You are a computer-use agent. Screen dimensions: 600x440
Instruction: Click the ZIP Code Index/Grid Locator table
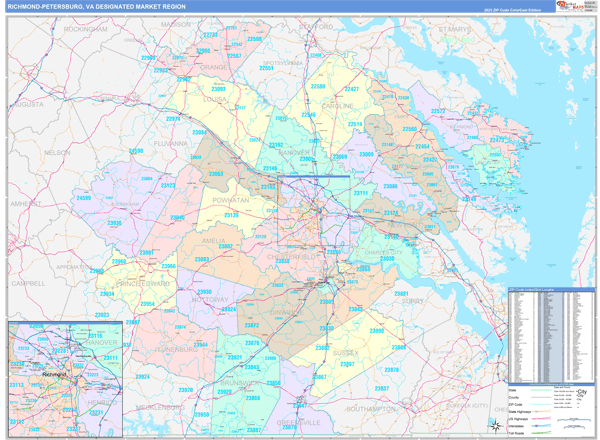(551, 336)
